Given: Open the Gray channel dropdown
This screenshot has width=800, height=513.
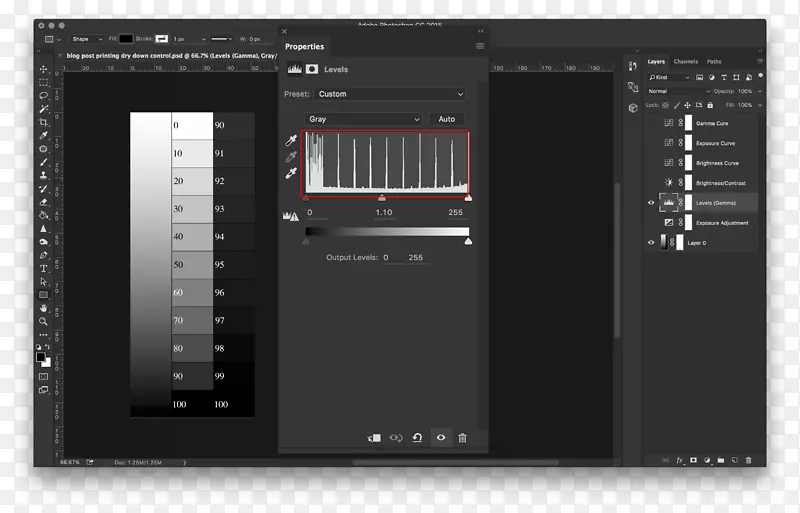Looking at the screenshot, I should 363,119.
